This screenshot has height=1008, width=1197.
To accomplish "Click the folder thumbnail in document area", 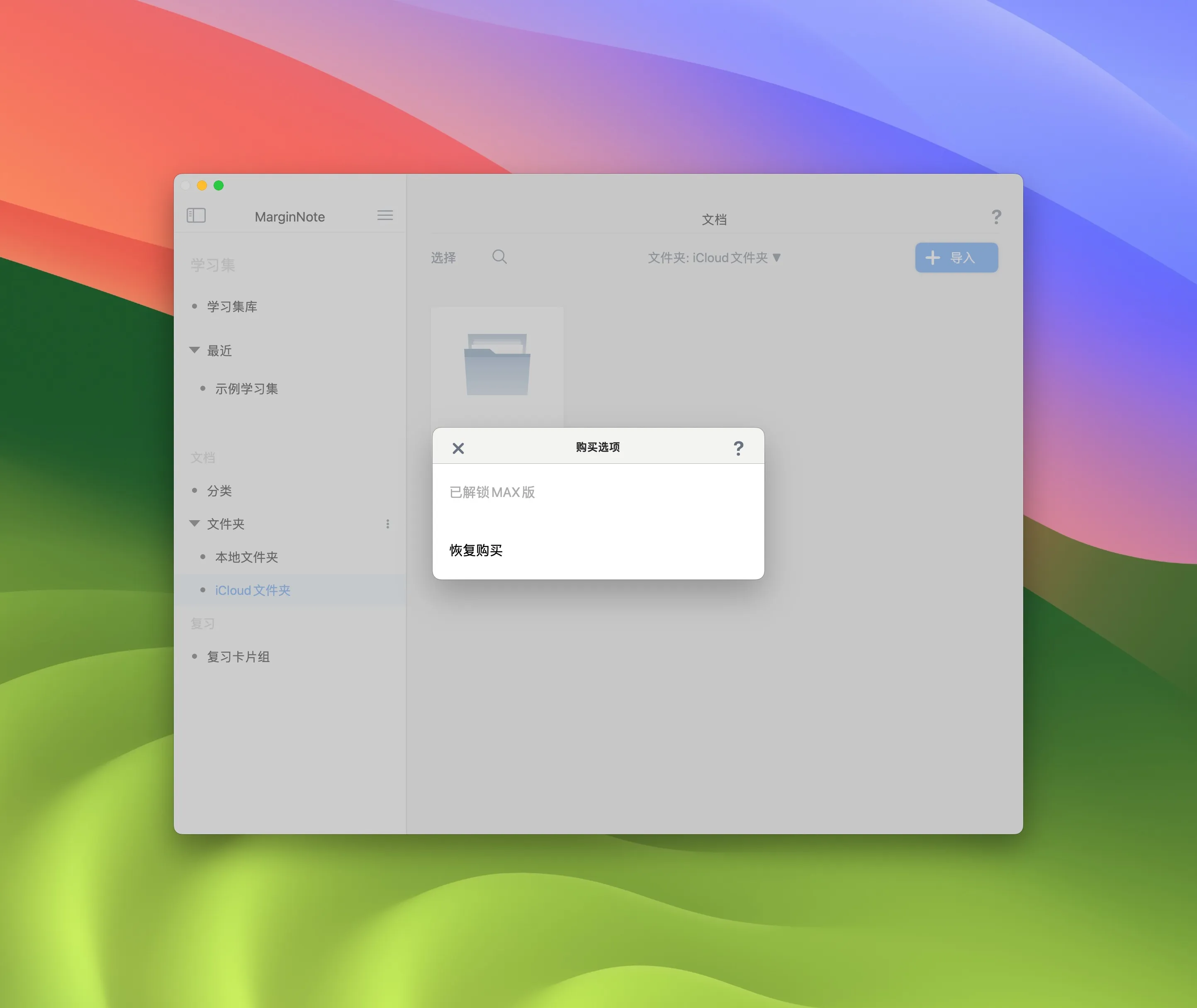I will click(x=496, y=365).
